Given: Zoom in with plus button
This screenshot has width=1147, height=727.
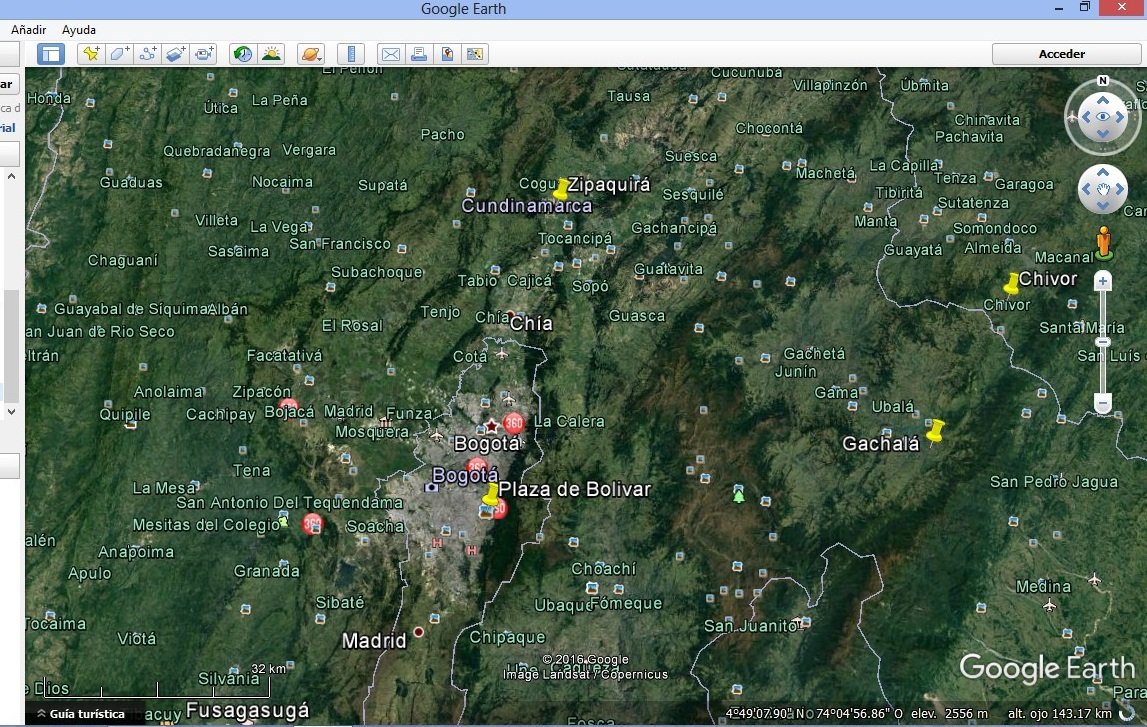Looking at the screenshot, I should 1102,281.
